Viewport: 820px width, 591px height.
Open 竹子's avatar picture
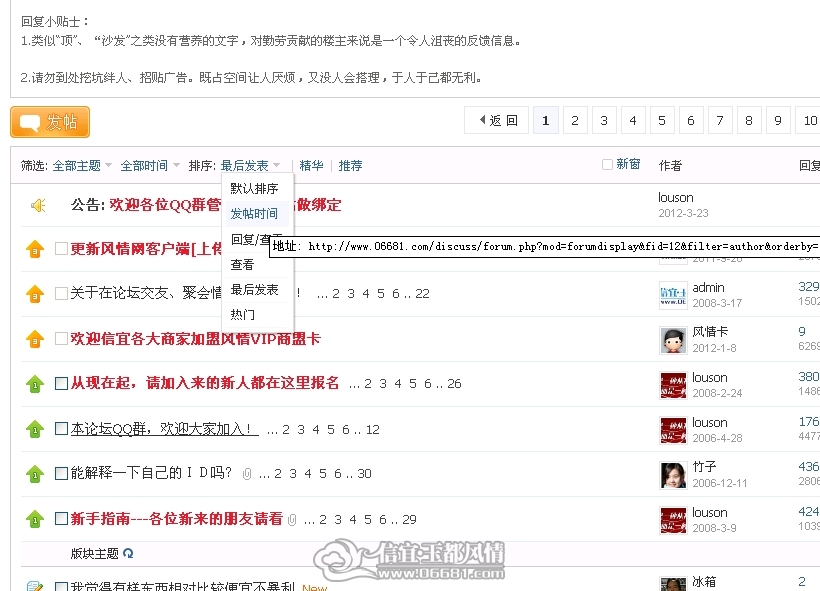pos(673,475)
